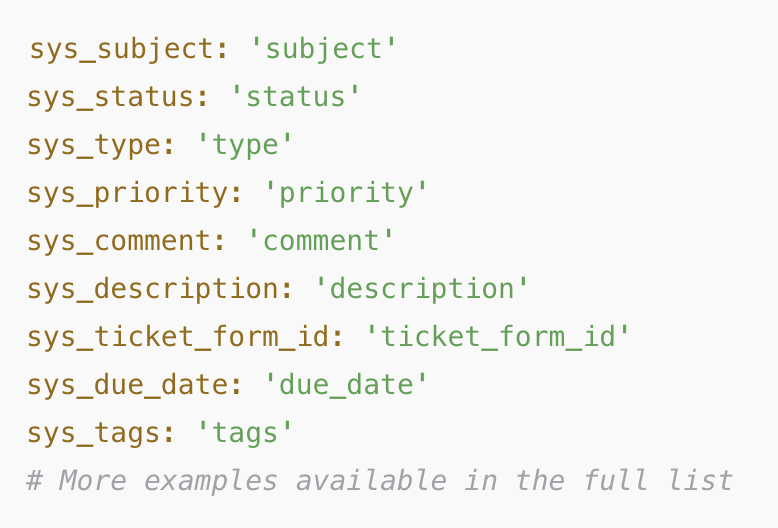Click the sys_description key
The height and width of the screenshot is (528, 778).
(x=153, y=289)
